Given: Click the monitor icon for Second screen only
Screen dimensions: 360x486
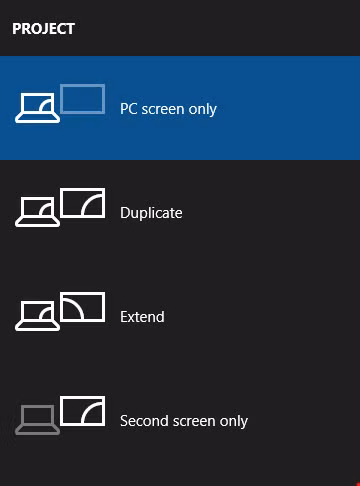Looking at the screenshot, I should [83, 411].
